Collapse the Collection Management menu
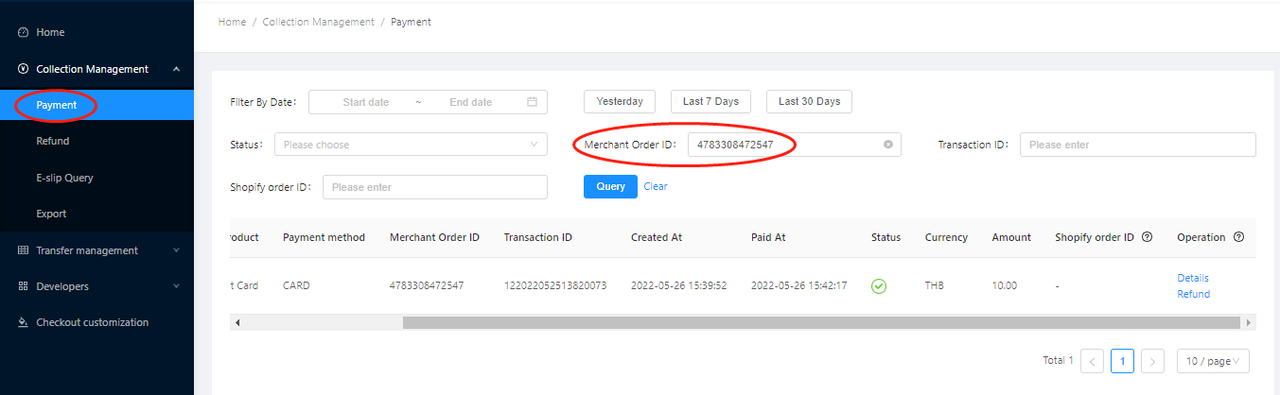The height and width of the screenshot is (395, 1280). (x=176, y=69)
